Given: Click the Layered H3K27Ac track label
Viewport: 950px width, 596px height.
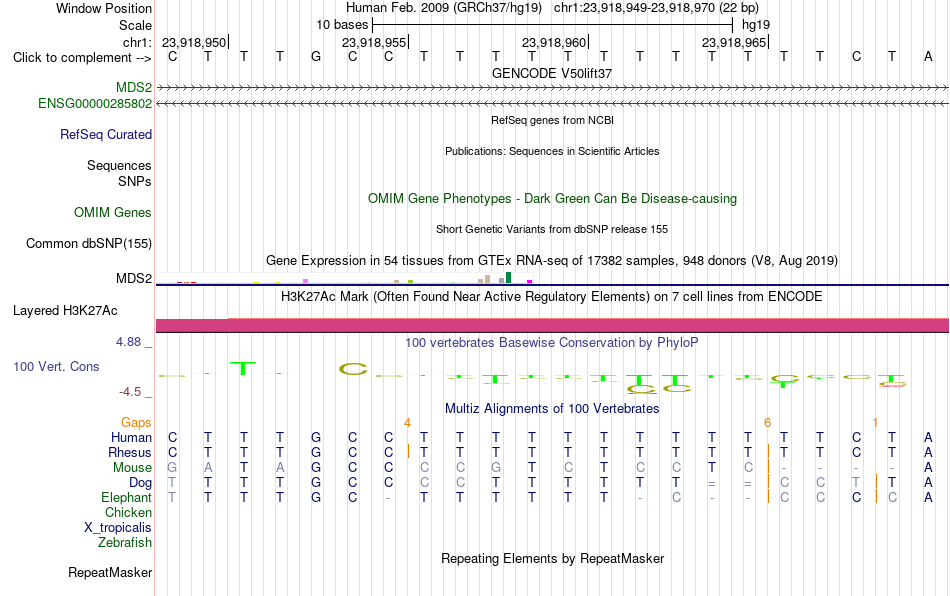Looking at the screenshot, I should [65, 311].
